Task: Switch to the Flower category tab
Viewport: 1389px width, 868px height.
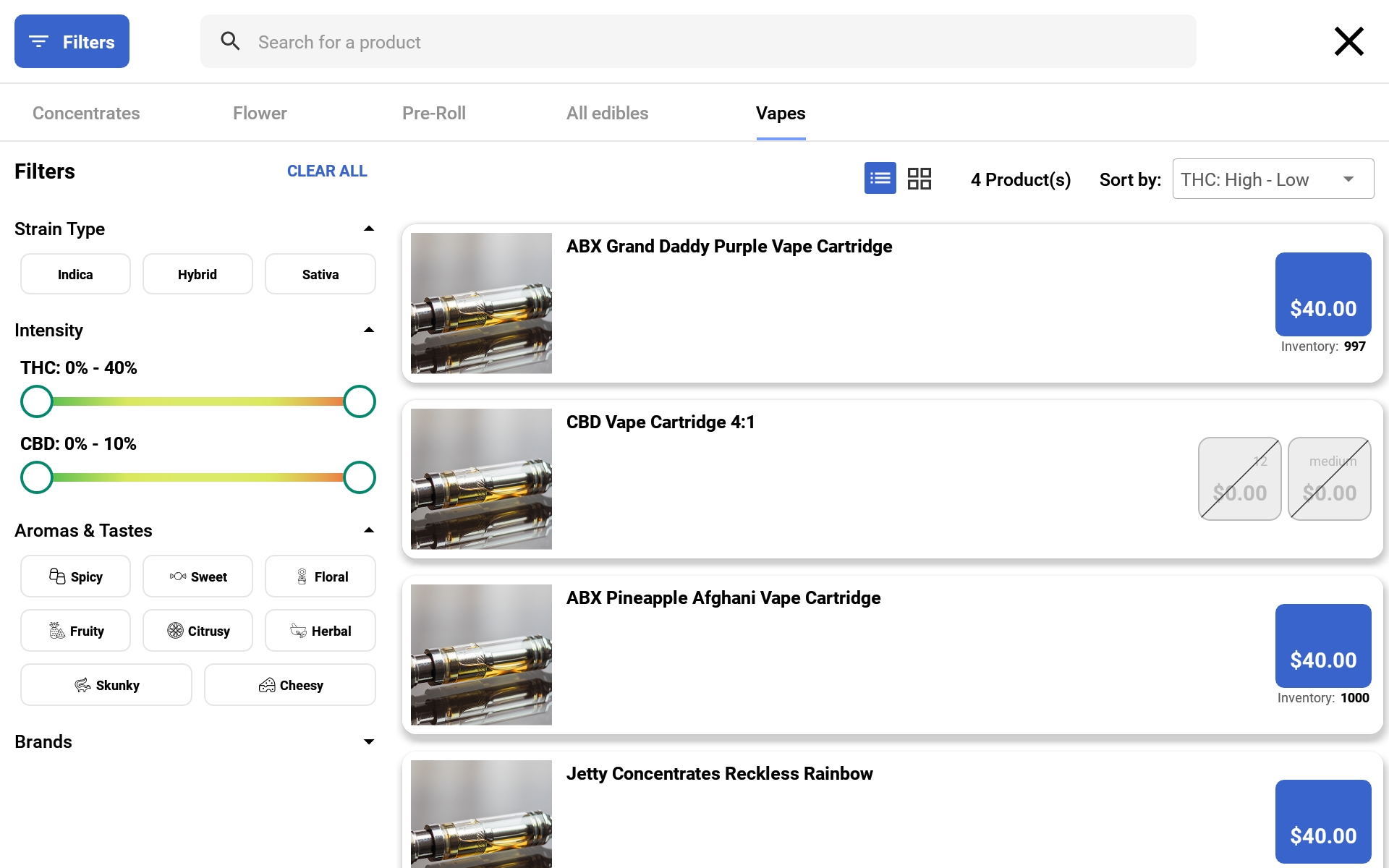Action: pos(260,113)
